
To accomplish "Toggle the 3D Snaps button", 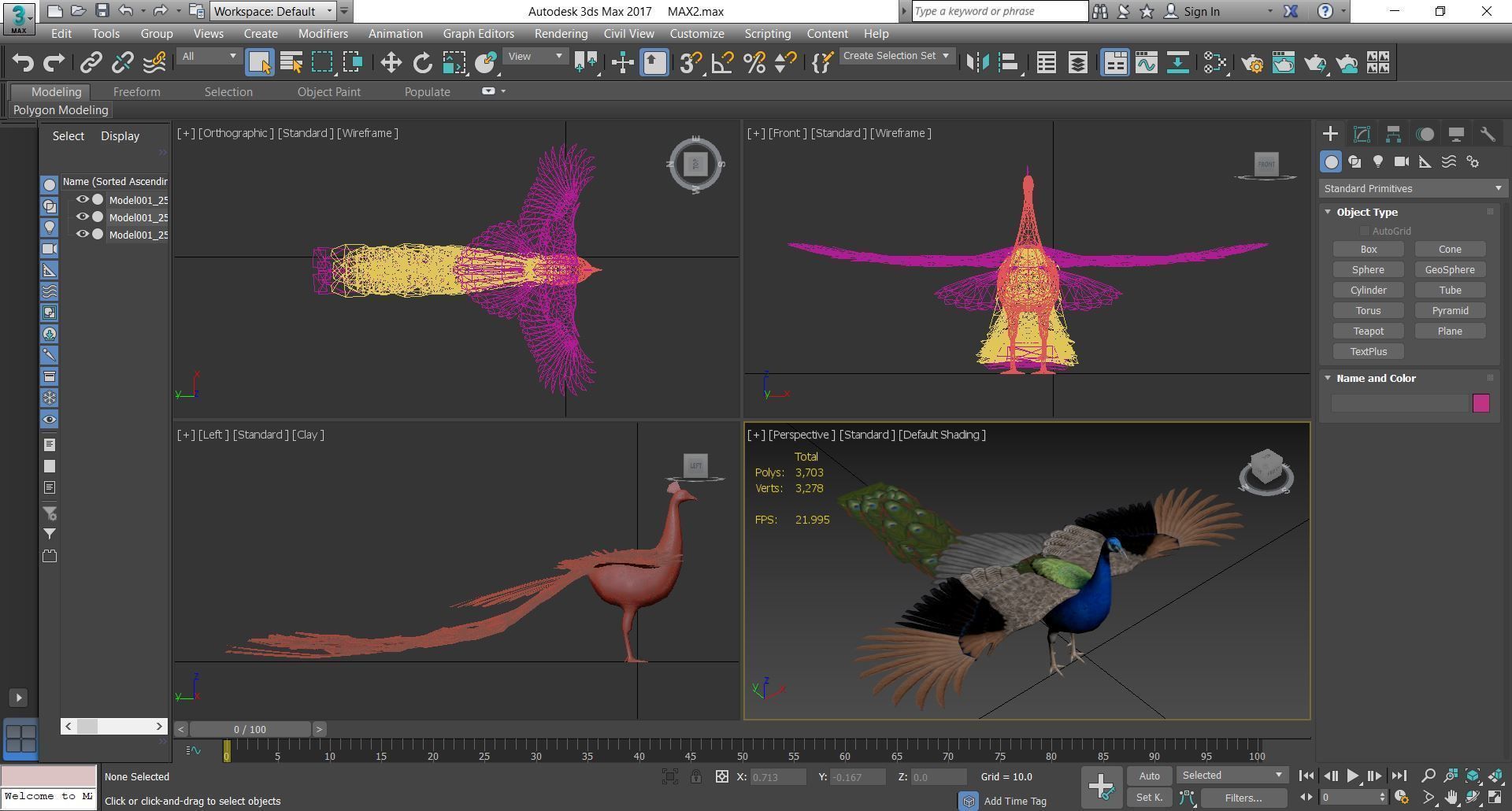I will 691,62.
